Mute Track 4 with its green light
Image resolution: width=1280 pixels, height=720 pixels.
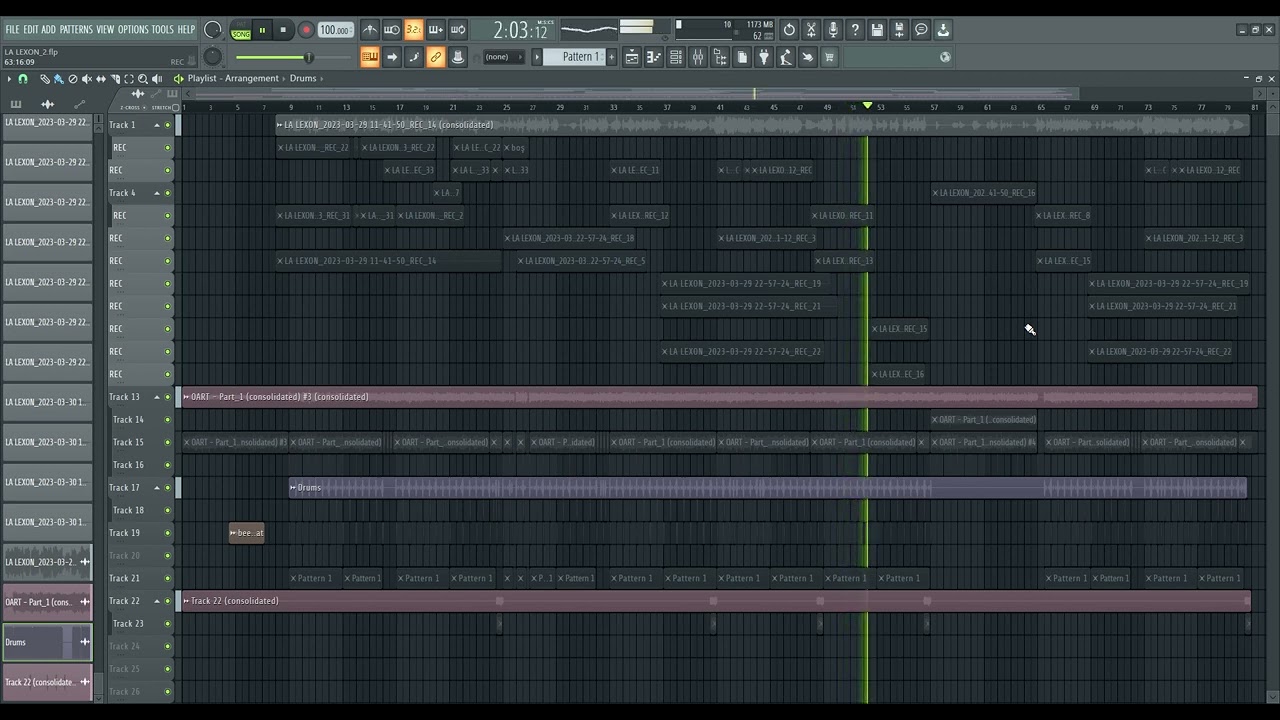(x=167, y=193)
